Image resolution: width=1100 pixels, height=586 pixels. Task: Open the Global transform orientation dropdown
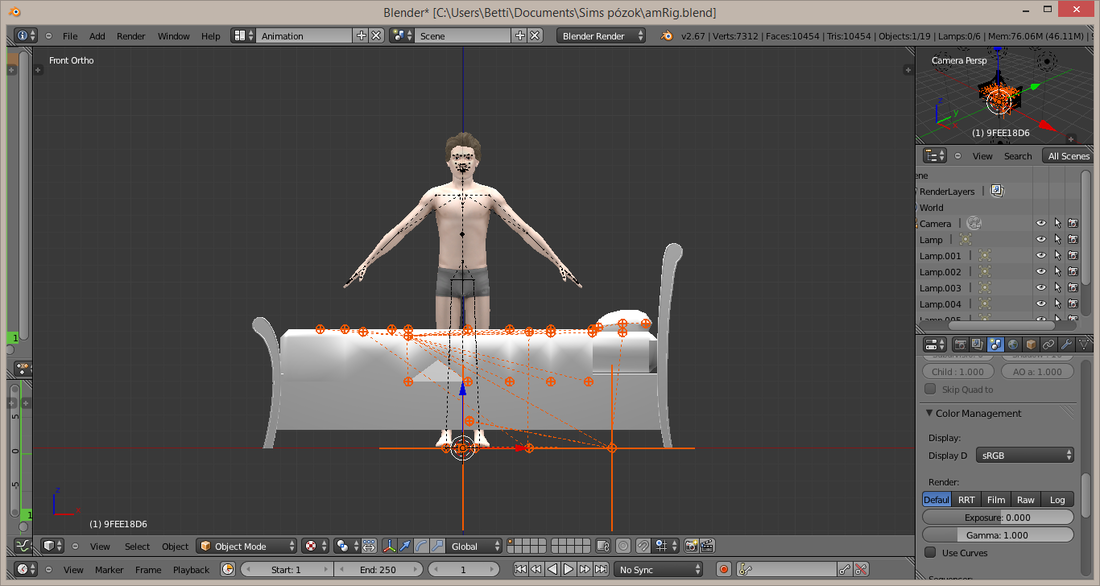tap(475, 546)
